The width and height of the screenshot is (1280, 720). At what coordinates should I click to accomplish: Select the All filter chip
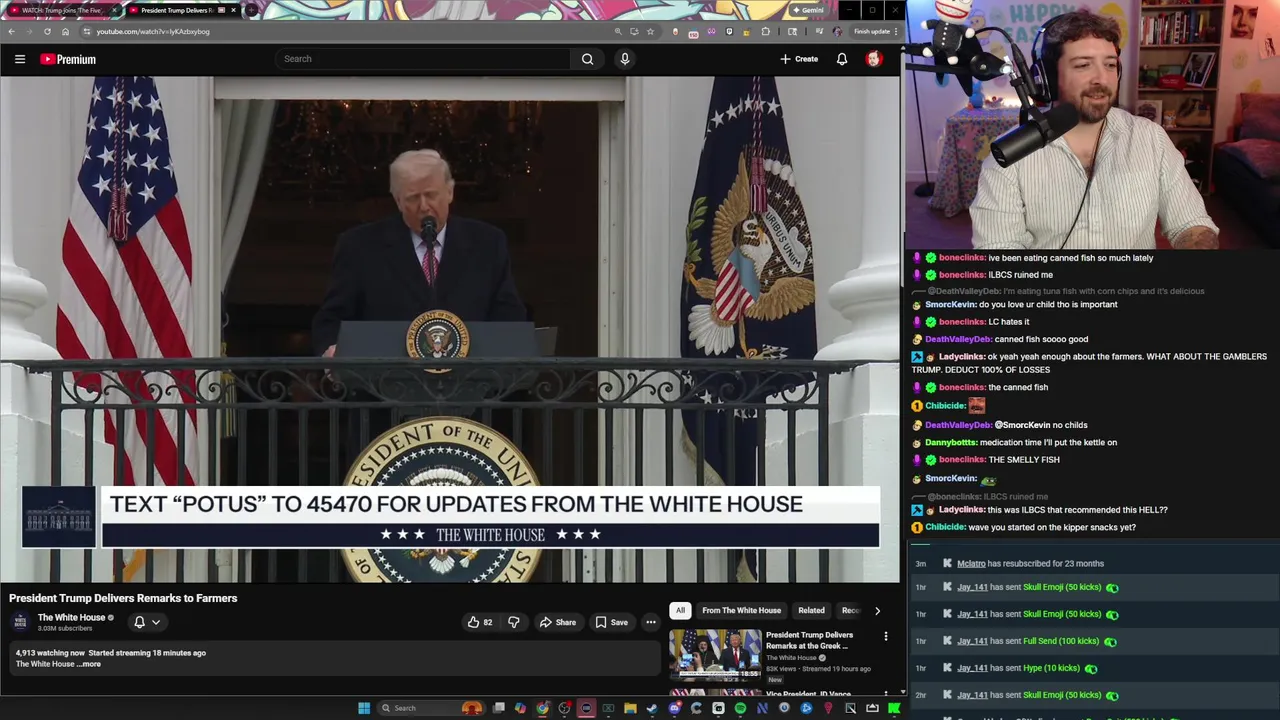pyautogui.click(x=680, y=610)
